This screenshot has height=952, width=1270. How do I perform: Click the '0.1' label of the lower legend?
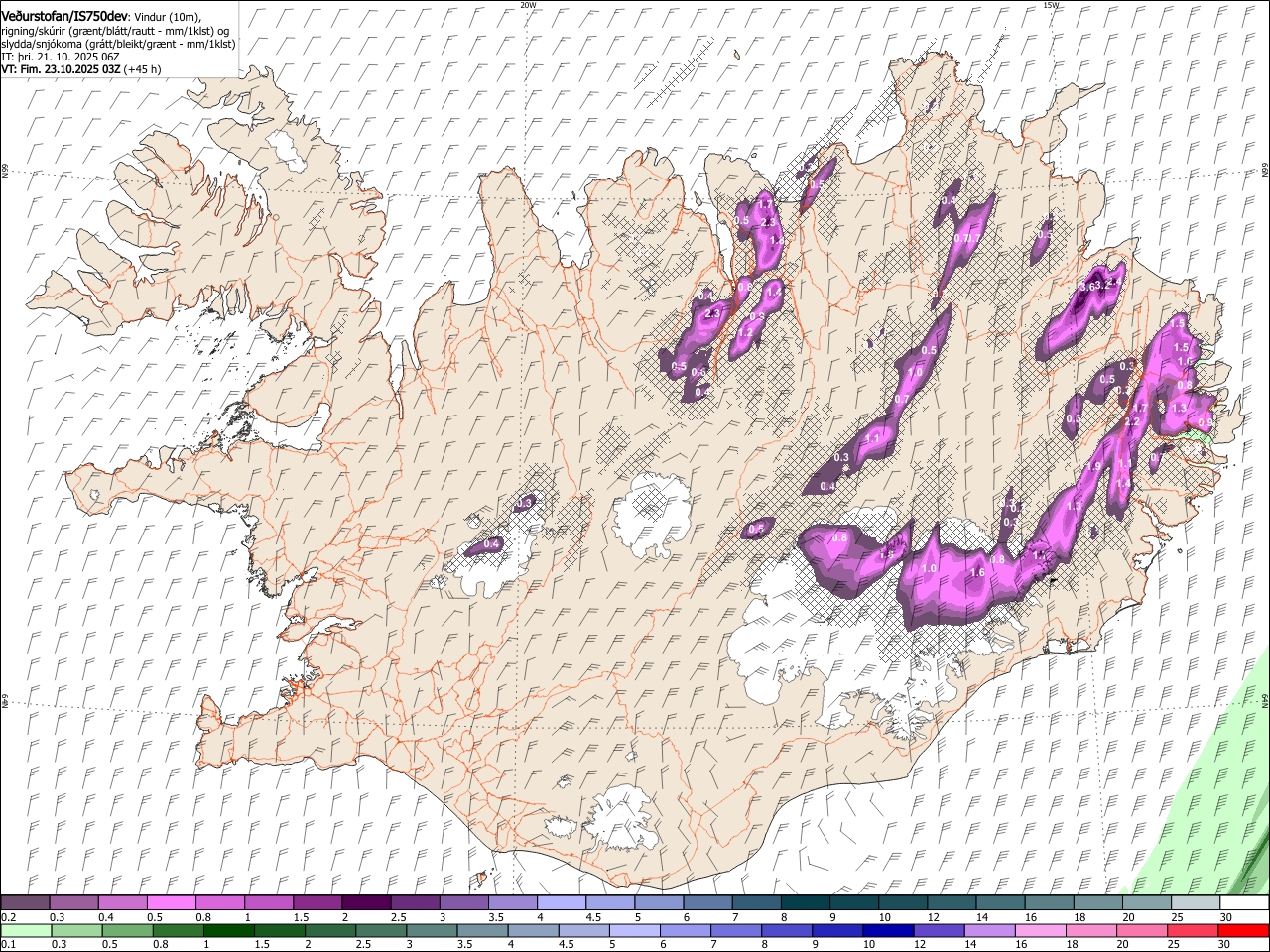[7, 945]
